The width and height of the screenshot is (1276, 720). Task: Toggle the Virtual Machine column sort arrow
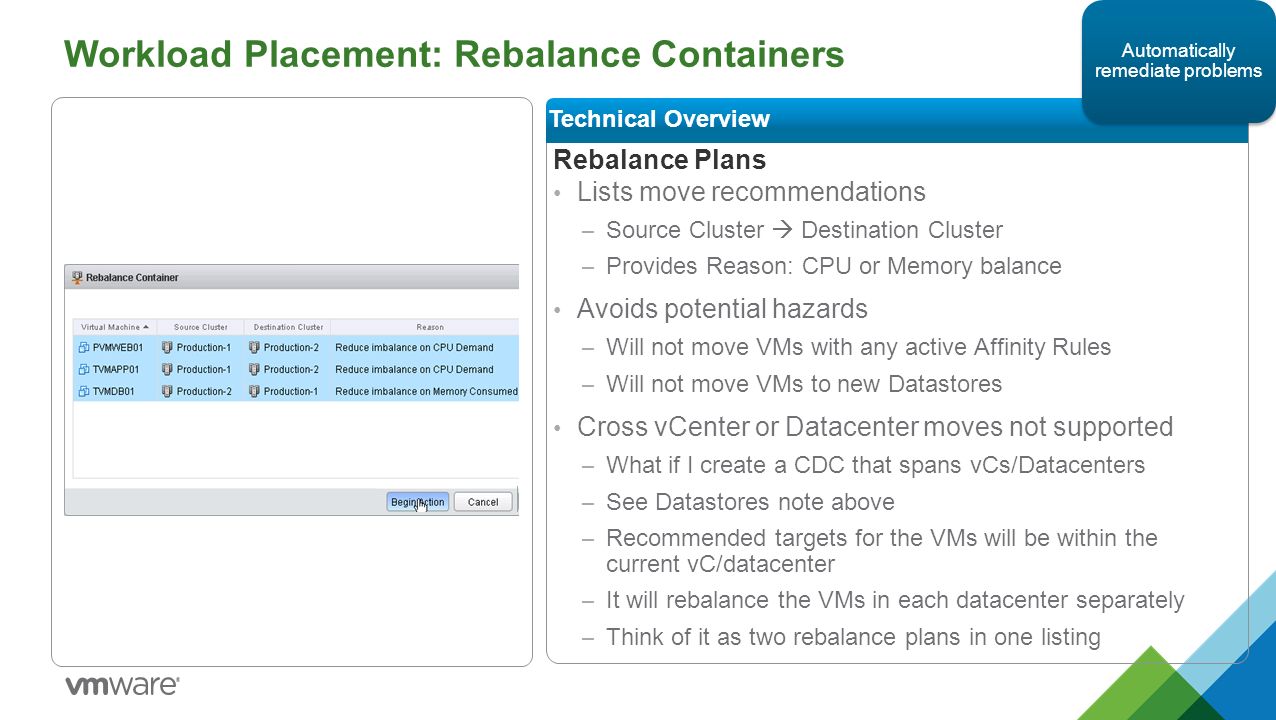coord(146,327)
